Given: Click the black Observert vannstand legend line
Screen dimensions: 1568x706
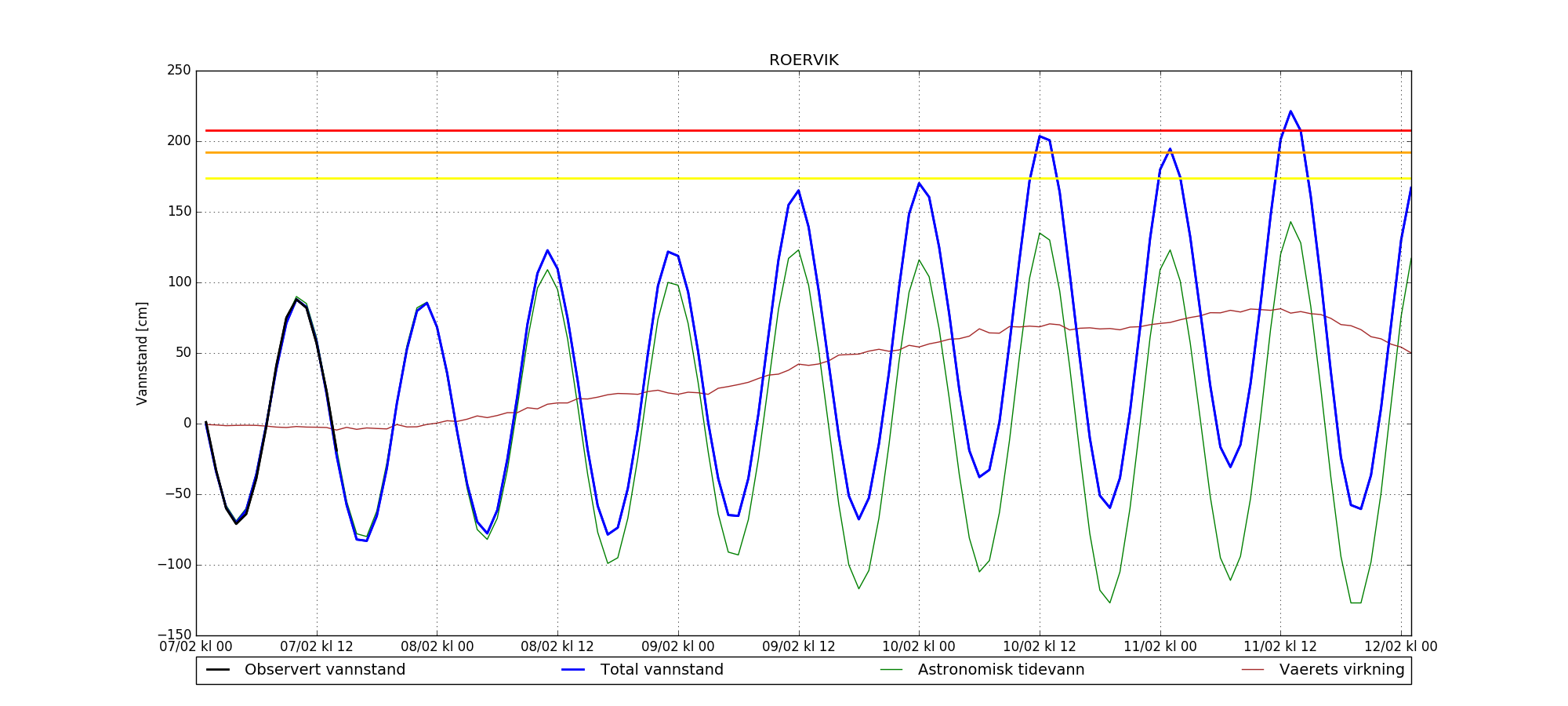Looking at the screenshot, I should pos(217,670).
